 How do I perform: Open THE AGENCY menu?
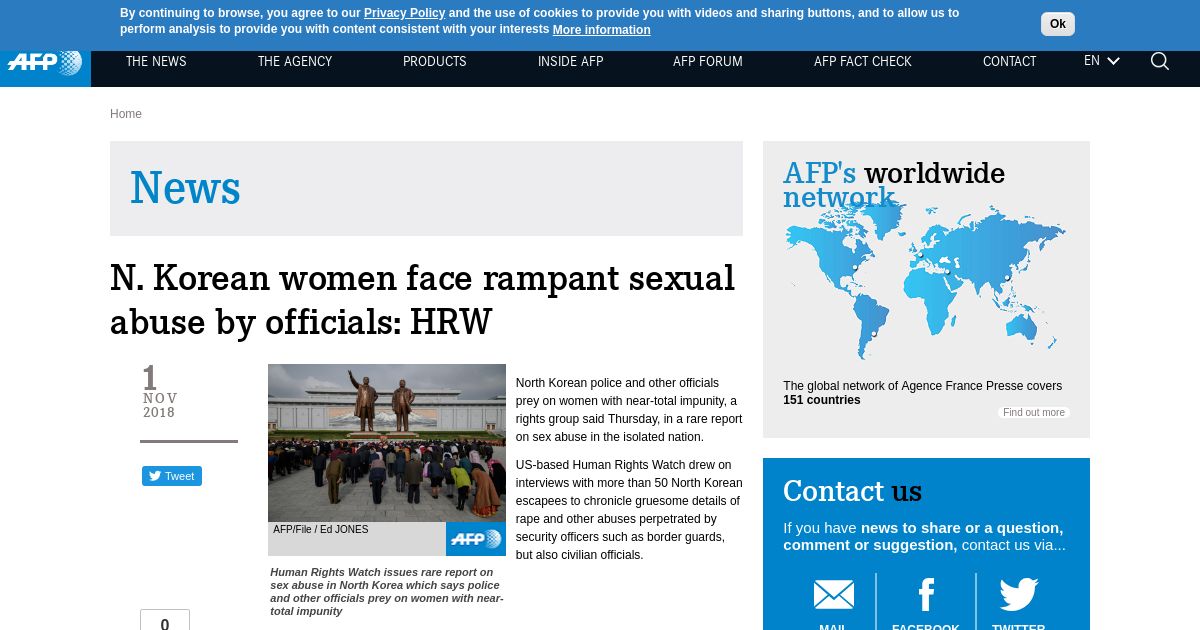[x=295, y=62]
